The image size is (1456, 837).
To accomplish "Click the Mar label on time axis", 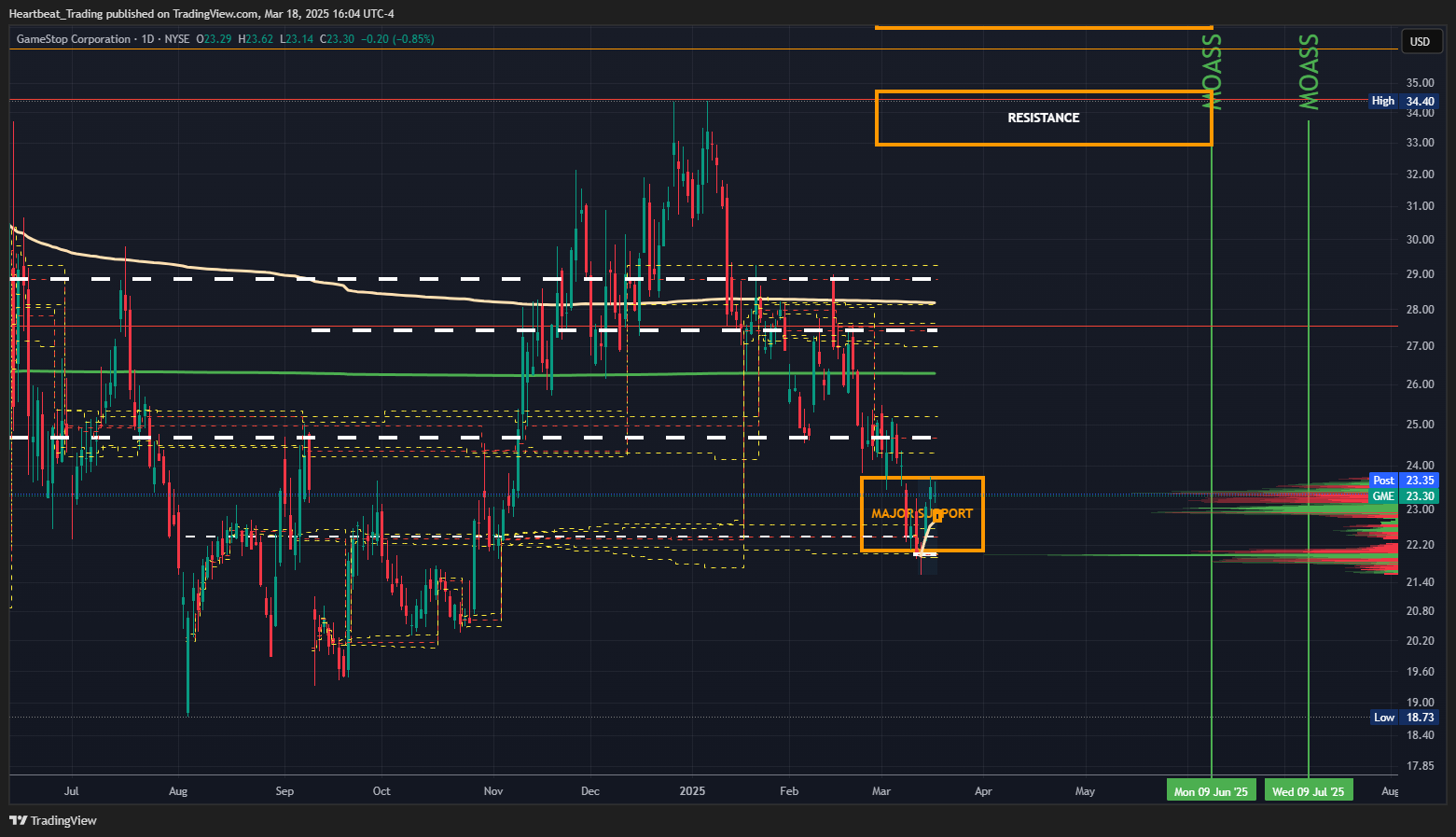I will (881, 791).
